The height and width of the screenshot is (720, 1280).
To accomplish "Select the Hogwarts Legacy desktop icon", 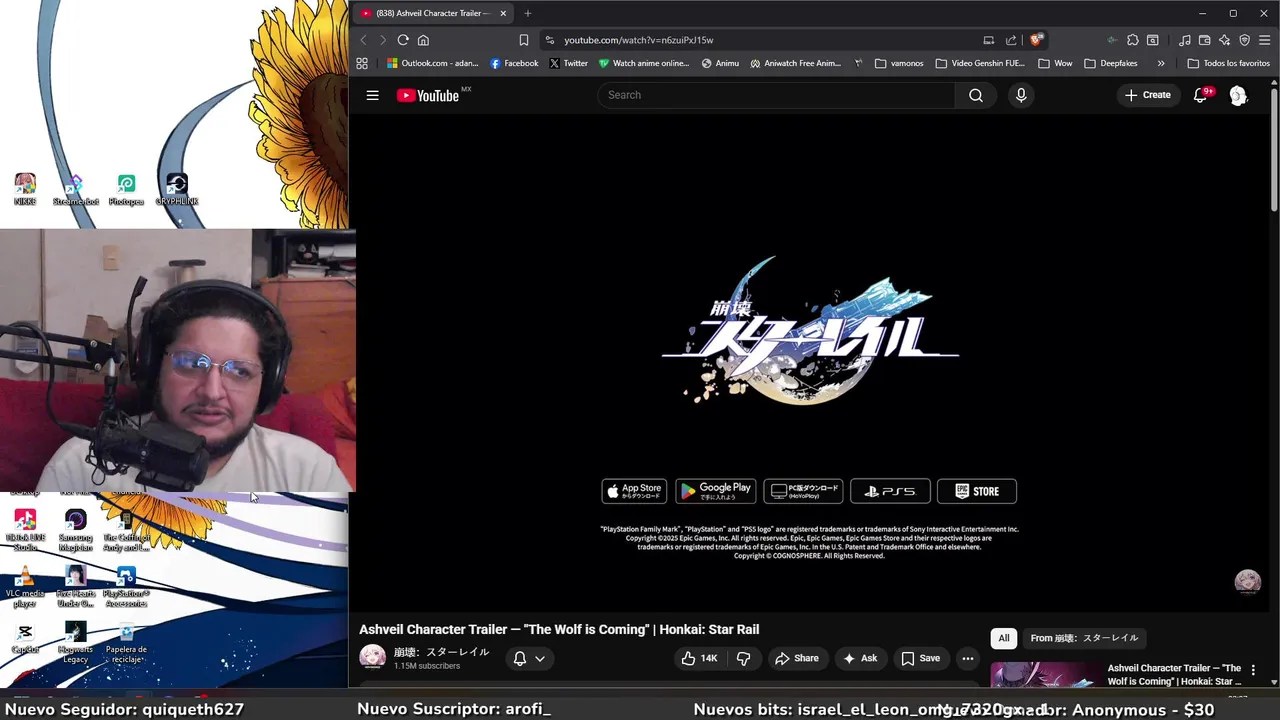I will point(76,643).
